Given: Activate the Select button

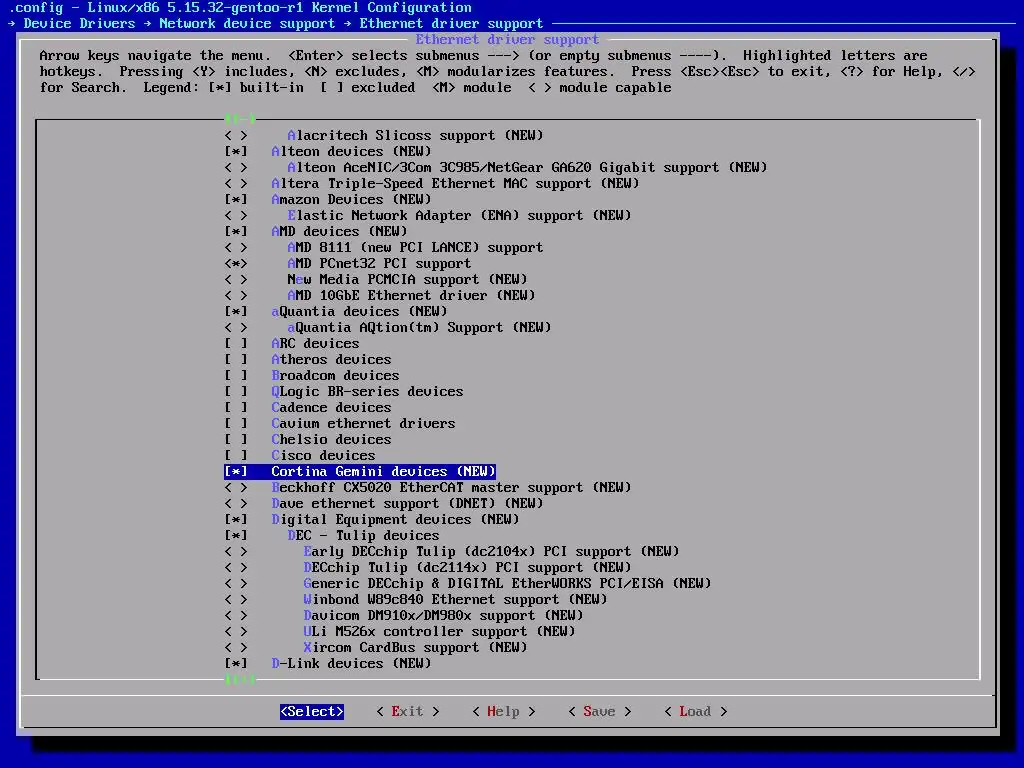Looking at the screenshot, I should click(312, 711).
